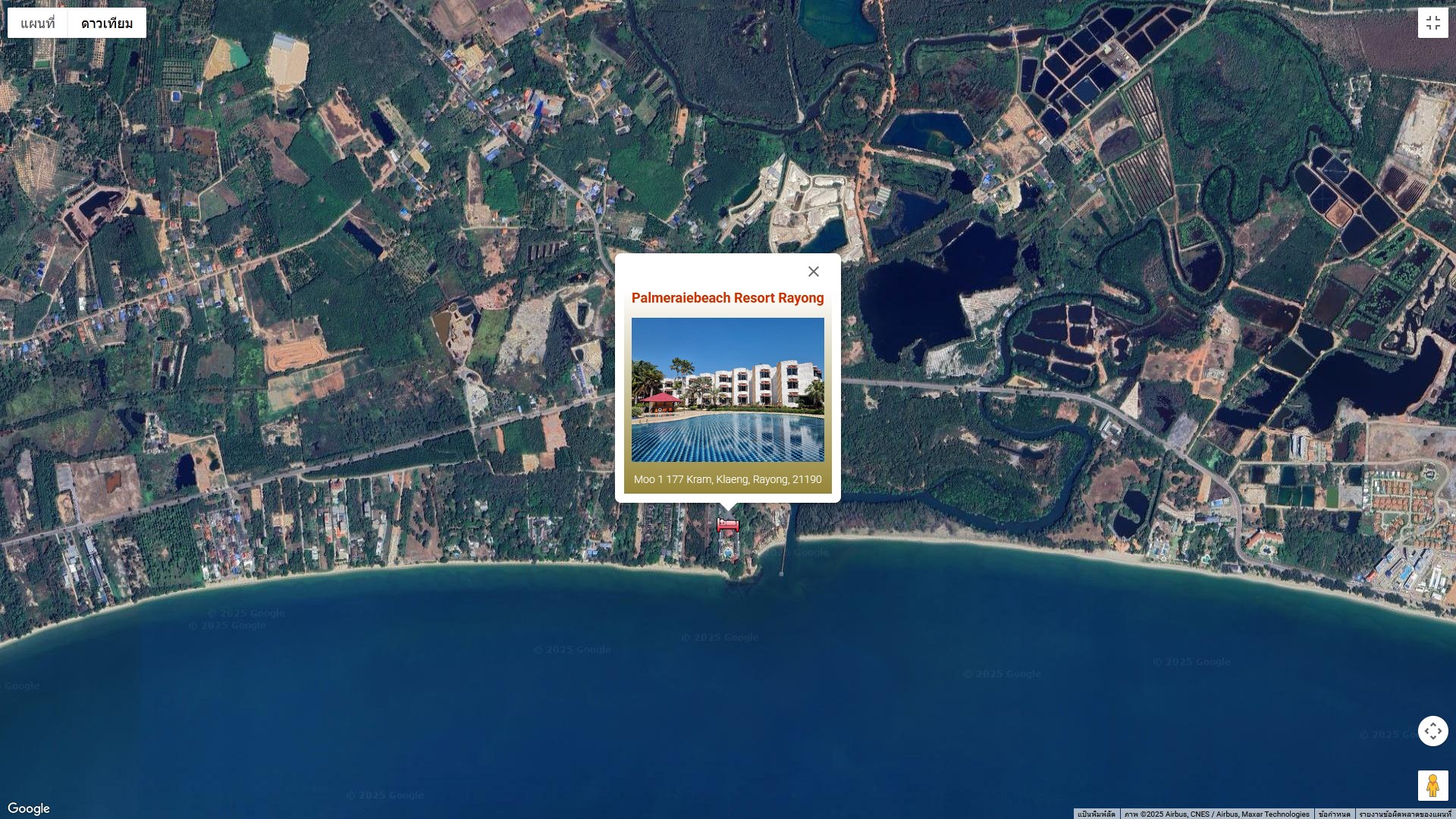Viewport: 1456px width, 819px height.
Task: Open ข้อกำหนด terms link
Action: (x=1334, y=814)
